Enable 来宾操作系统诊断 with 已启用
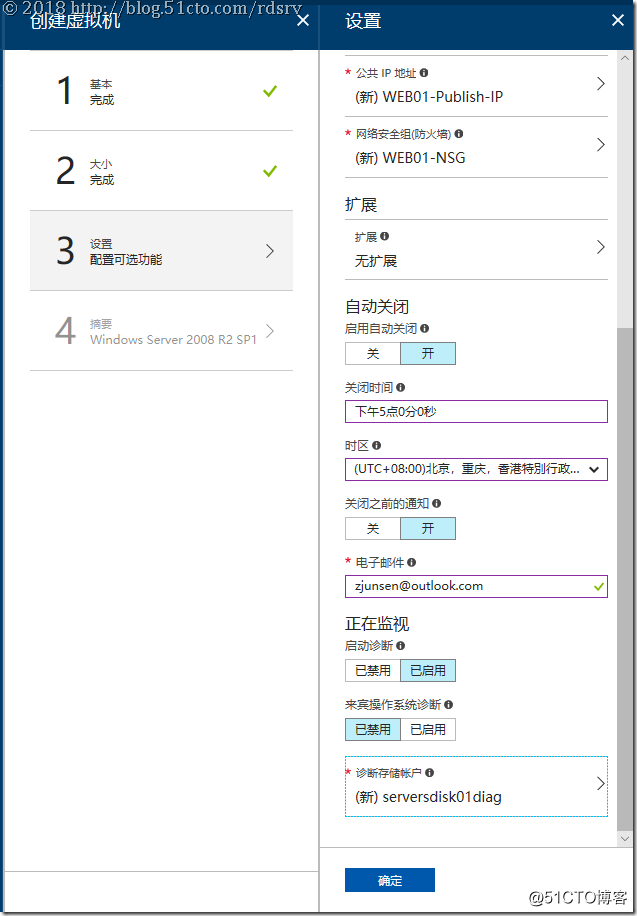The image size is (637, 916). tap(428, 729)
